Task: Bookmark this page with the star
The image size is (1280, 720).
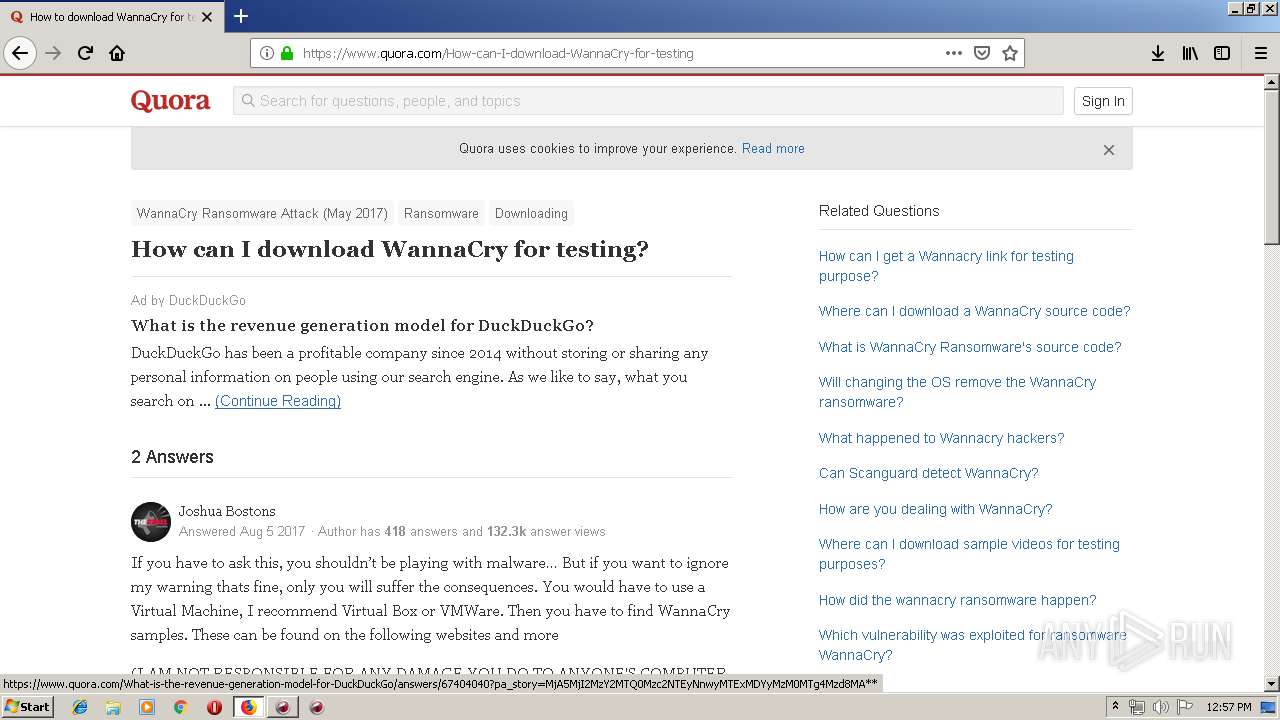Action: (1010, 53)
